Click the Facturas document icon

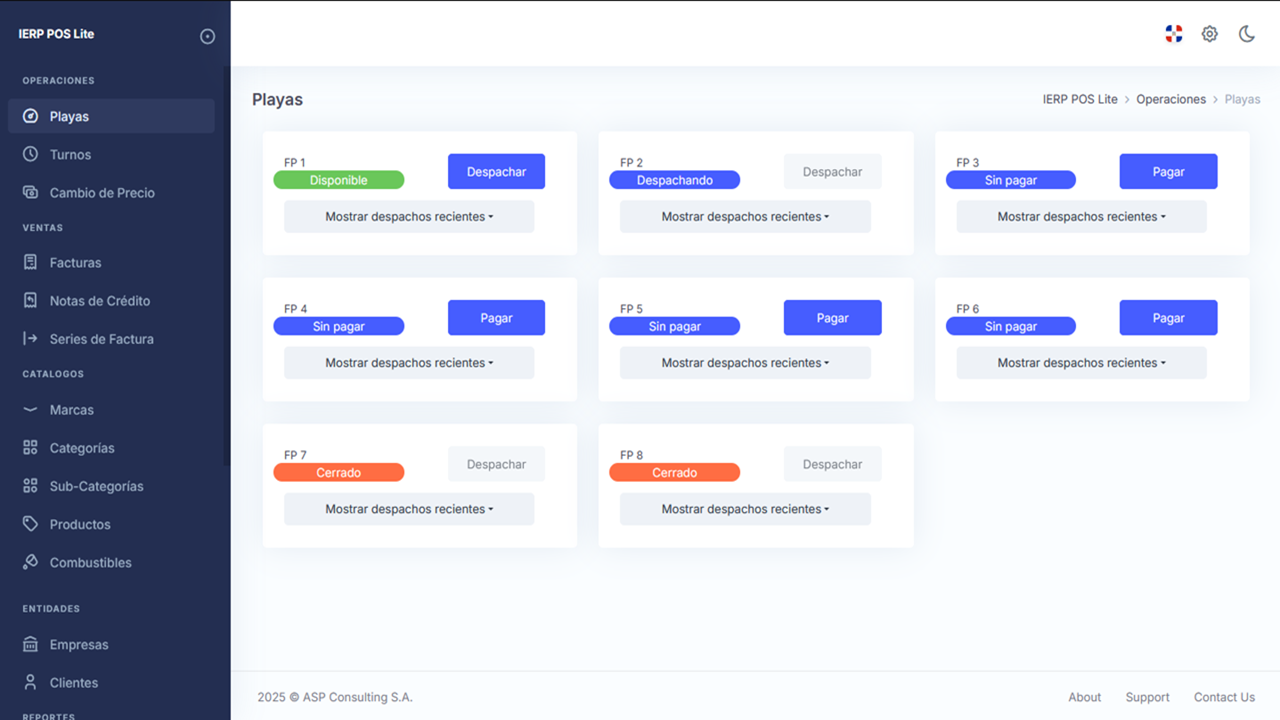[31, 262]
